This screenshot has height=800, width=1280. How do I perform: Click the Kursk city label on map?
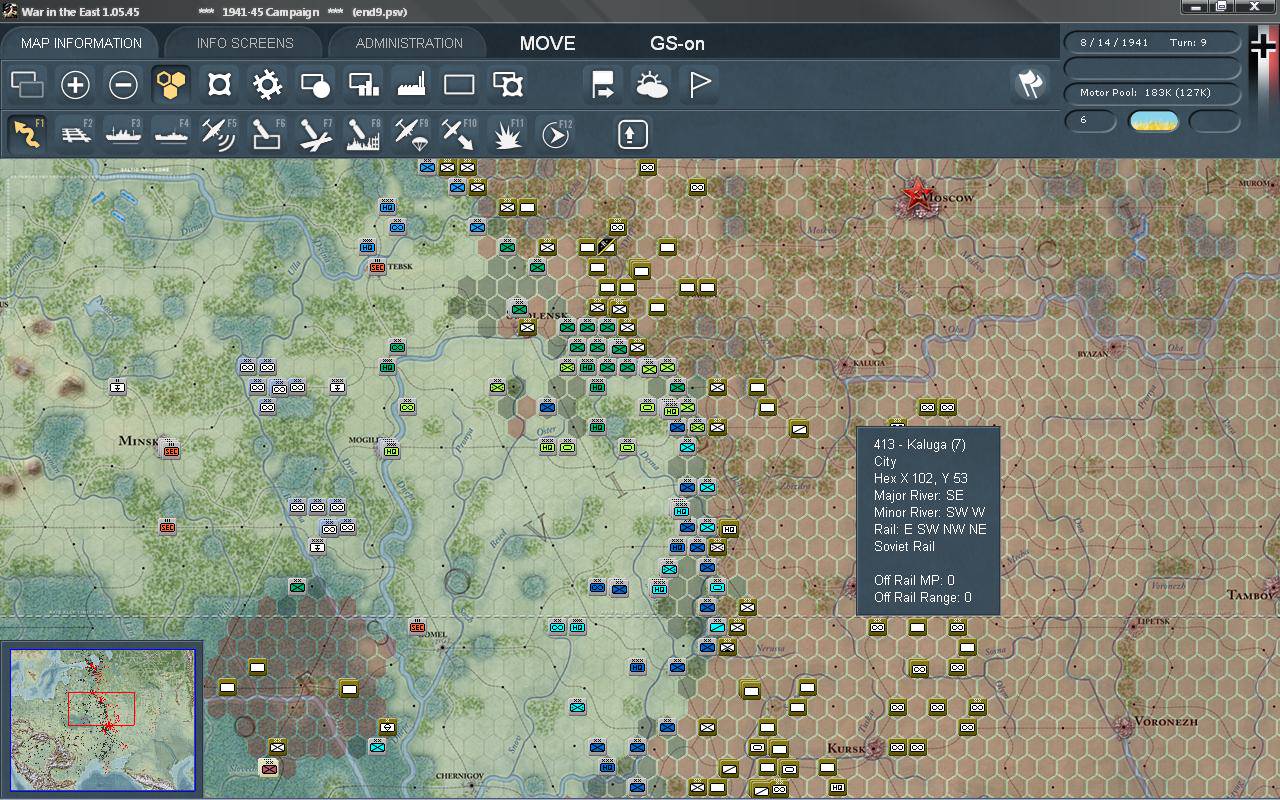tap(846, 748)
